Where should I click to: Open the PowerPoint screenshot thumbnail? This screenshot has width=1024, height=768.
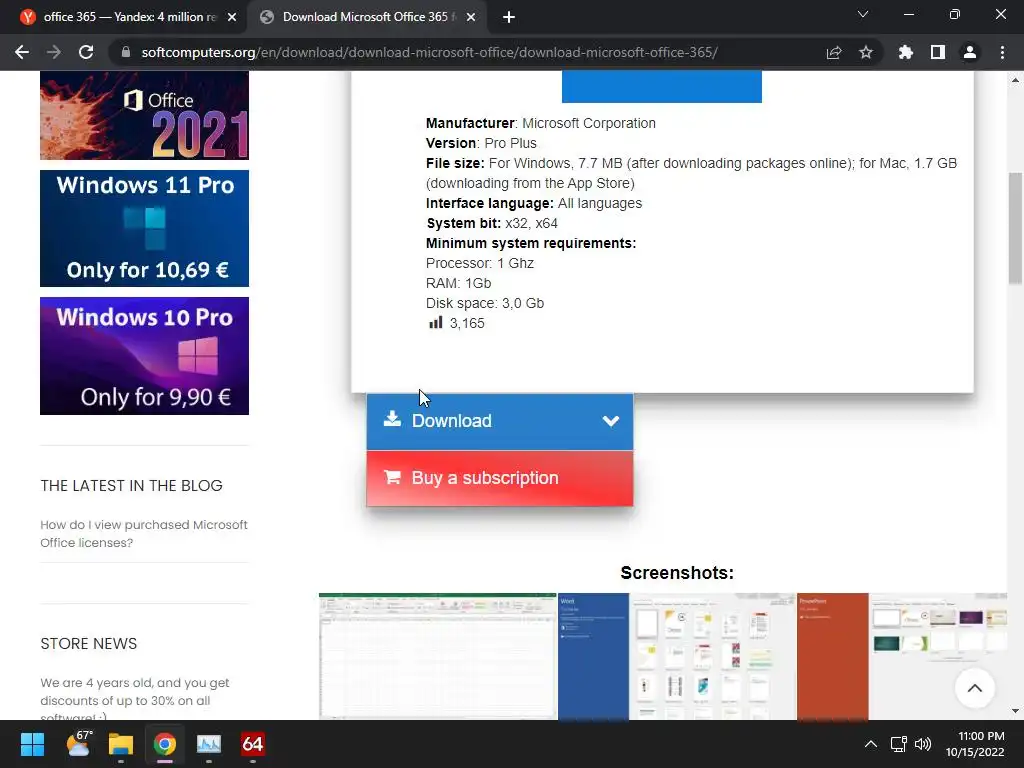tap(902, 656)
